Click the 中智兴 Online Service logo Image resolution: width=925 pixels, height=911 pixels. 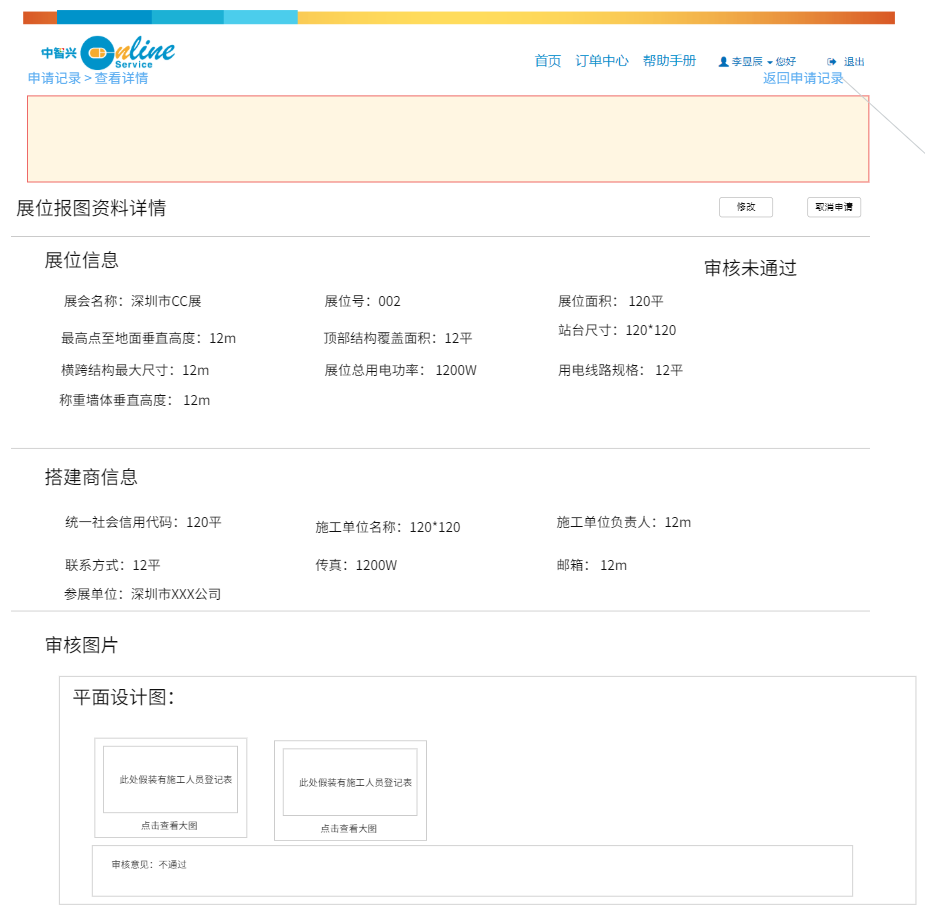tap(108, 53)
